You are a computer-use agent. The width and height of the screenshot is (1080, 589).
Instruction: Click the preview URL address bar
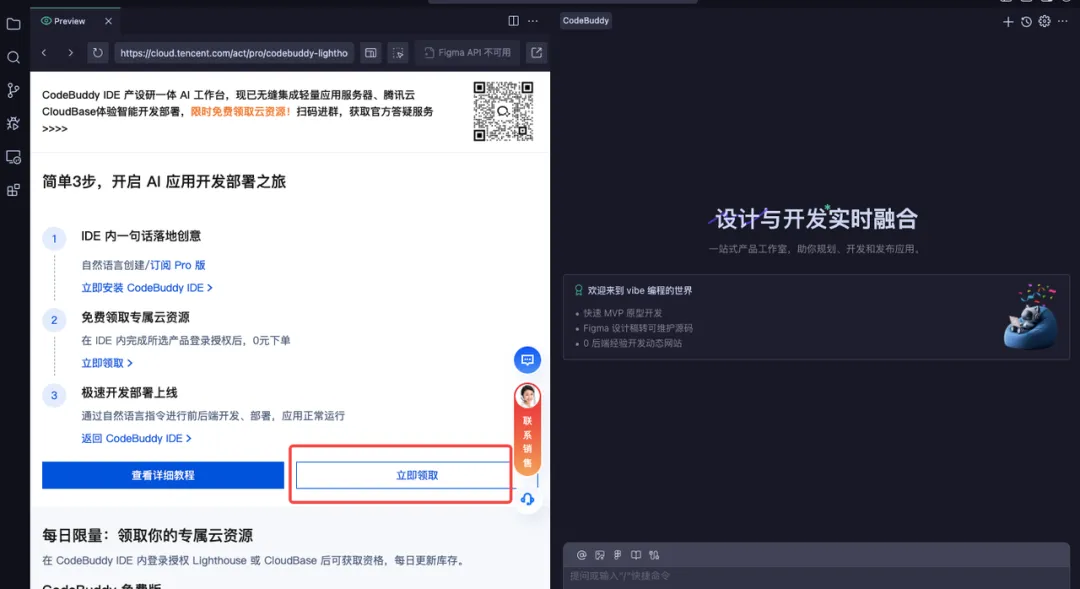click(x=234, y=53)
